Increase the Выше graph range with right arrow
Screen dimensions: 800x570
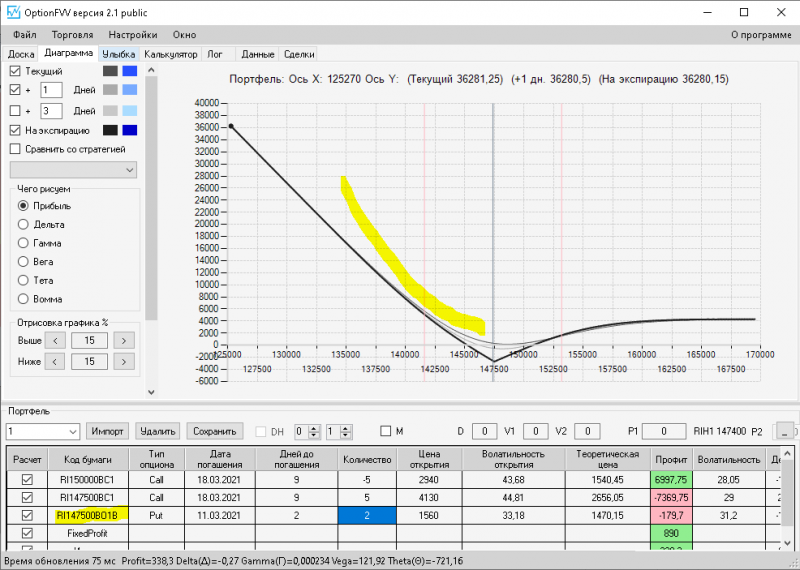[x=124, y=341]
